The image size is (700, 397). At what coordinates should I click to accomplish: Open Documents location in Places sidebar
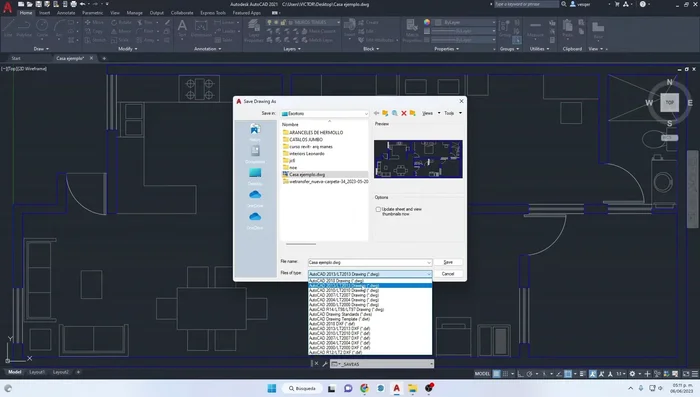[x=255, y=154]
